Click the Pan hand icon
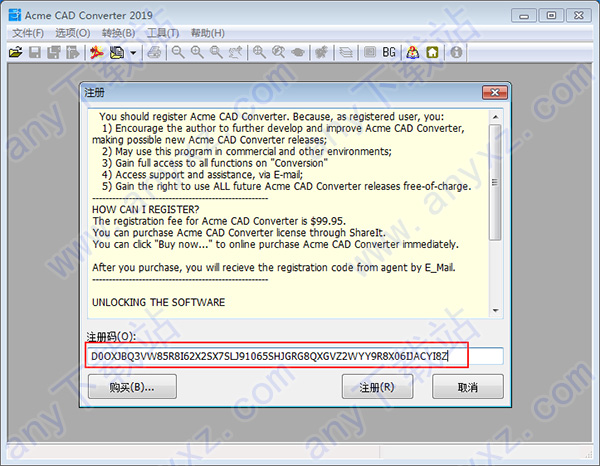 click(235, 52)
